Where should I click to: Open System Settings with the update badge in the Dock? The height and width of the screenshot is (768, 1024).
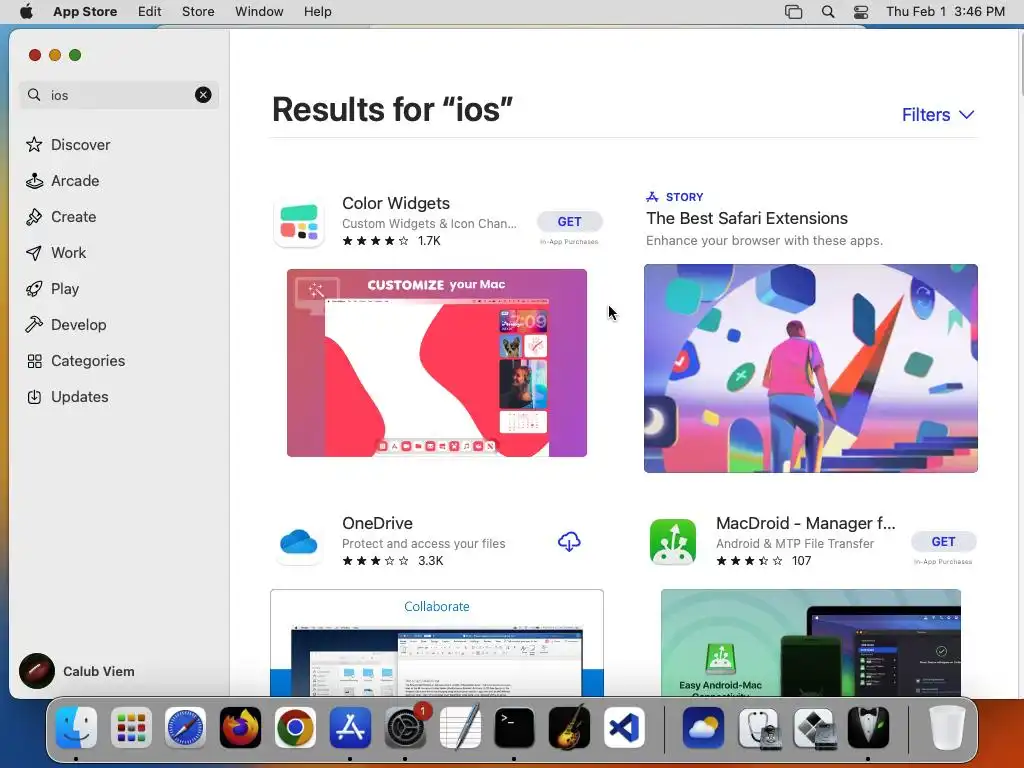pos(405,728)
